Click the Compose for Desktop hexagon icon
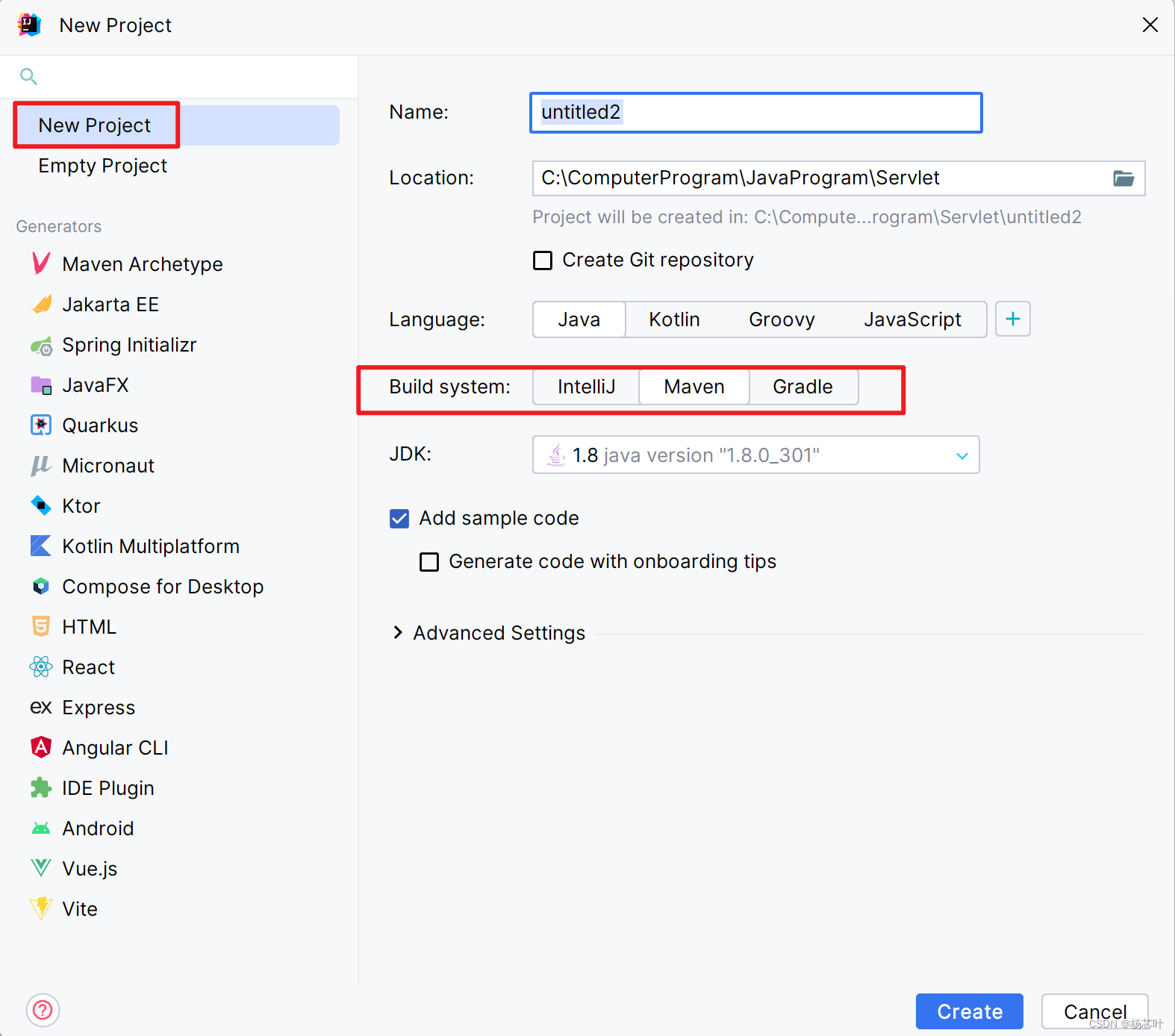 41,586
